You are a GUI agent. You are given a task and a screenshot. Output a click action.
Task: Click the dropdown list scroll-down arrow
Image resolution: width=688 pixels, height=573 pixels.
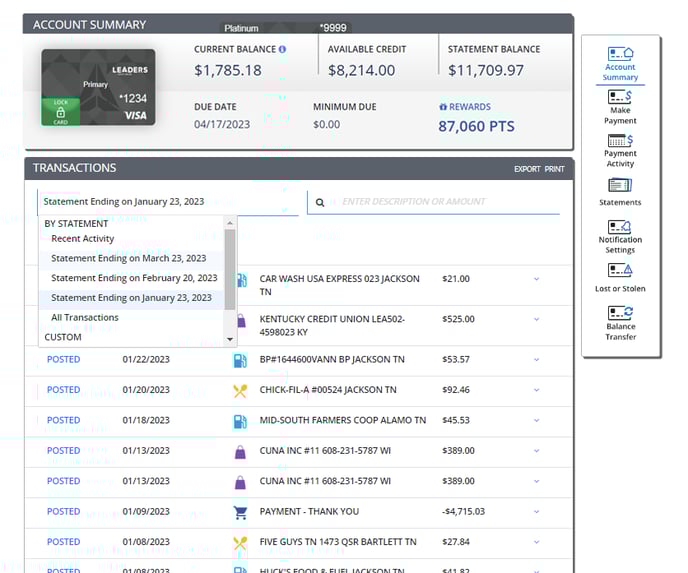click(x=230, y=339)
